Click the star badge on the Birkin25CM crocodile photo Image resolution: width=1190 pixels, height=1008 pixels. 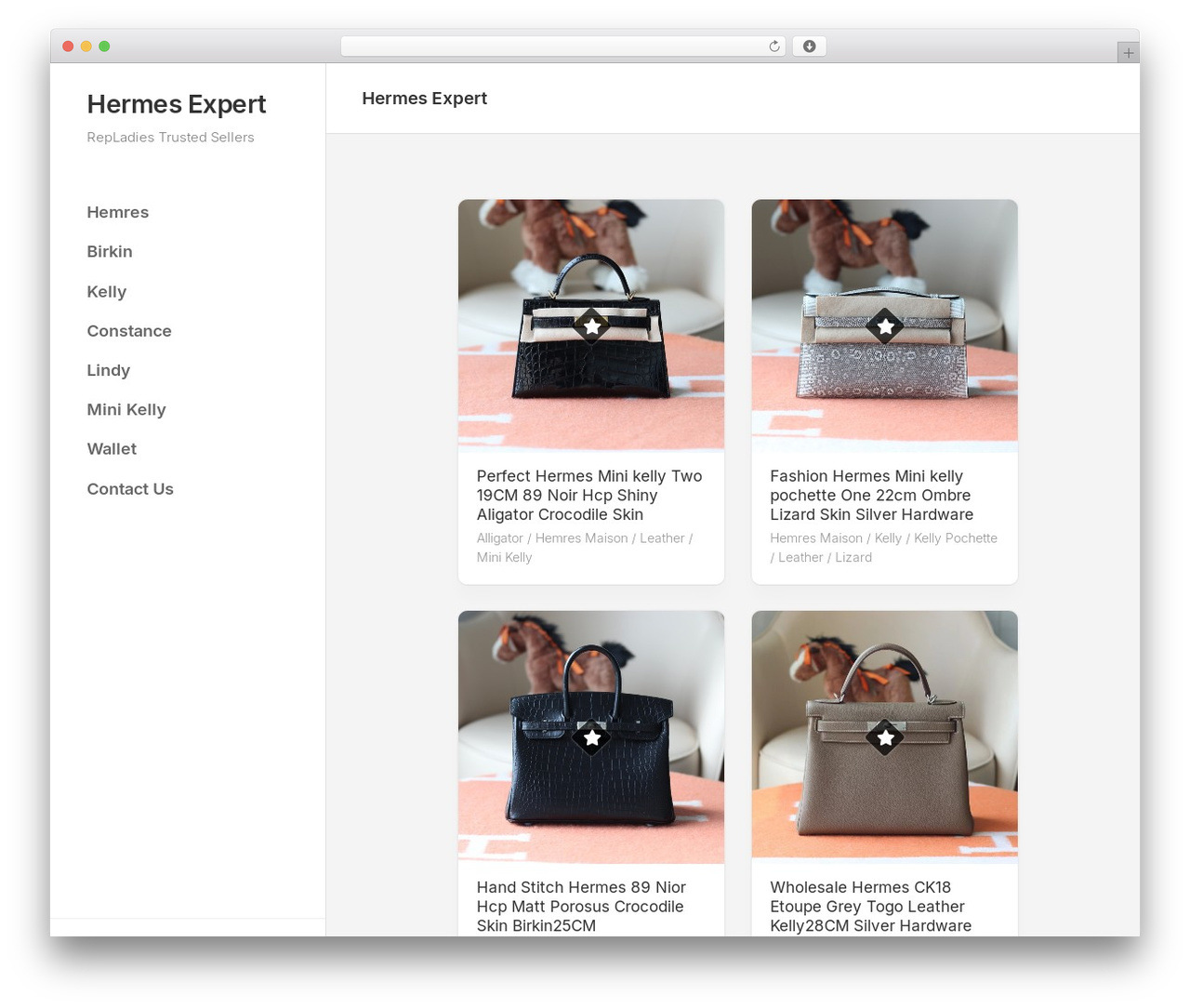591,737
